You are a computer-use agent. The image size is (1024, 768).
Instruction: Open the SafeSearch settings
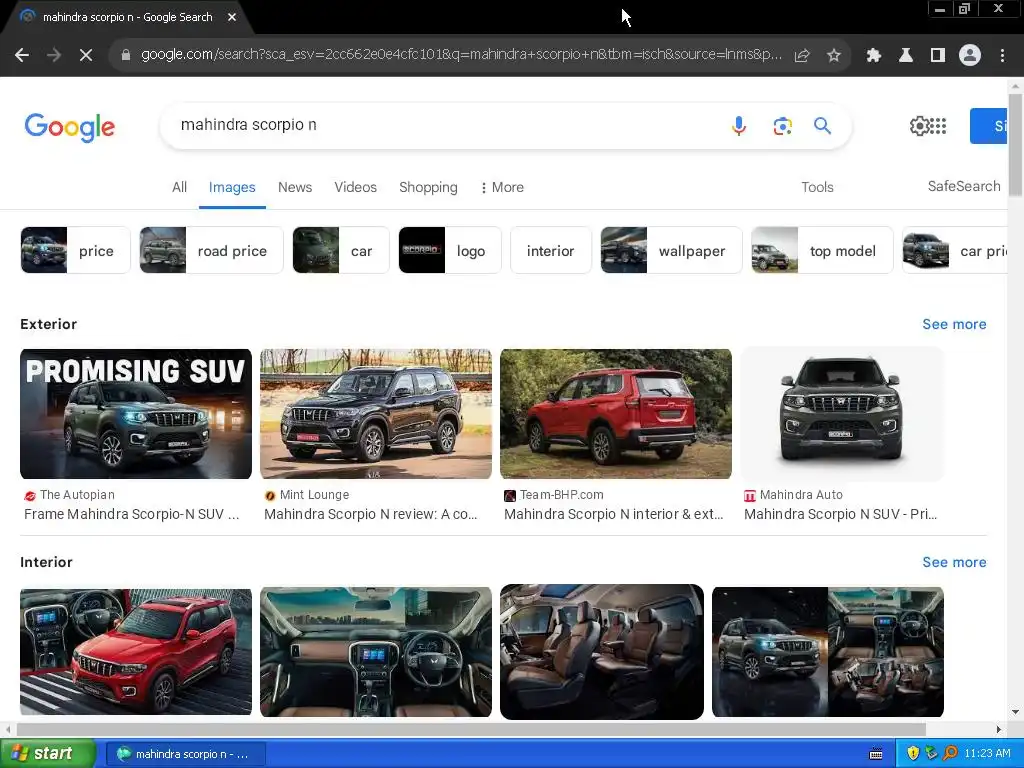964,186
